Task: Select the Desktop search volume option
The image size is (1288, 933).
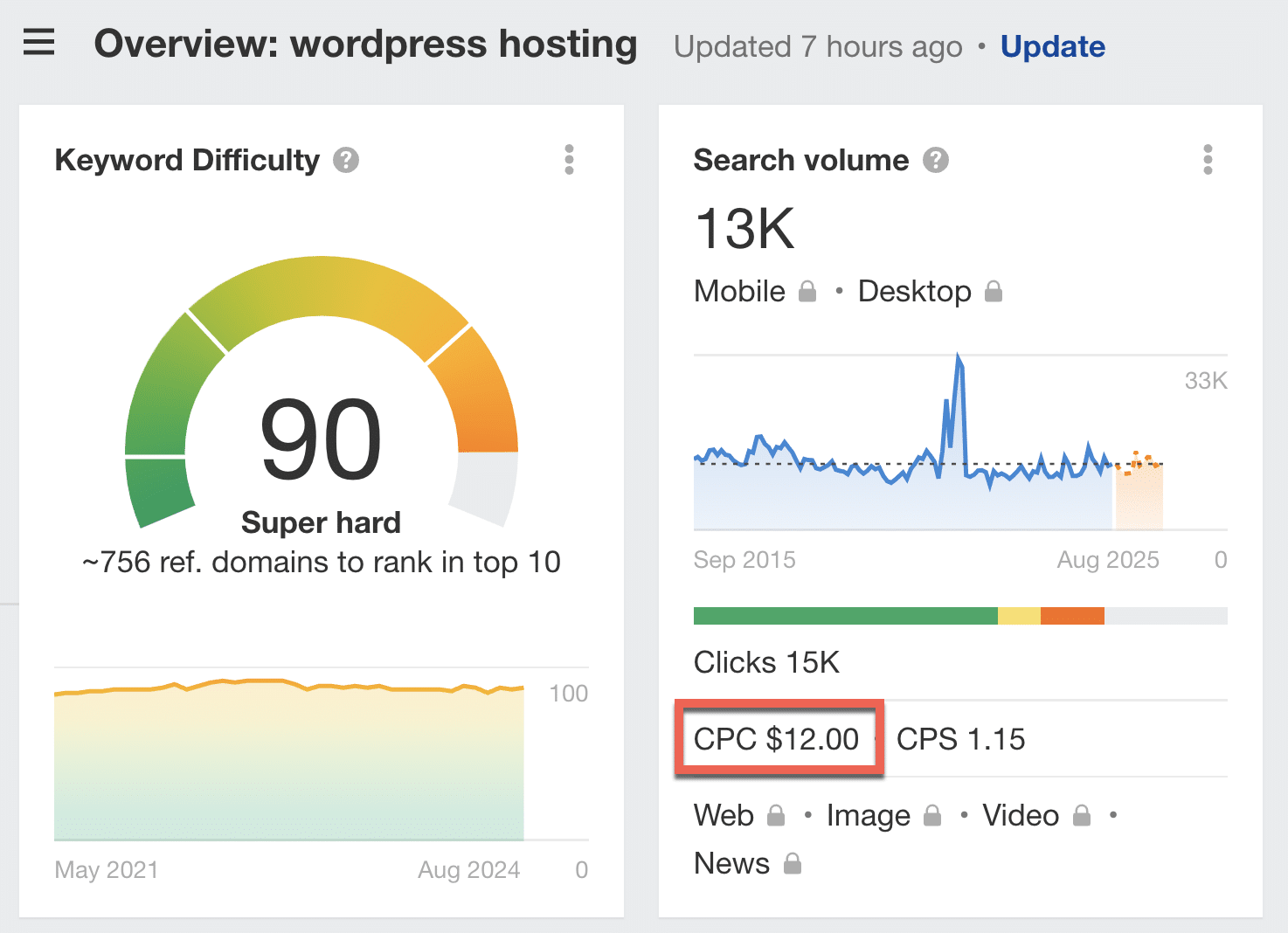Action: point(914,292)
